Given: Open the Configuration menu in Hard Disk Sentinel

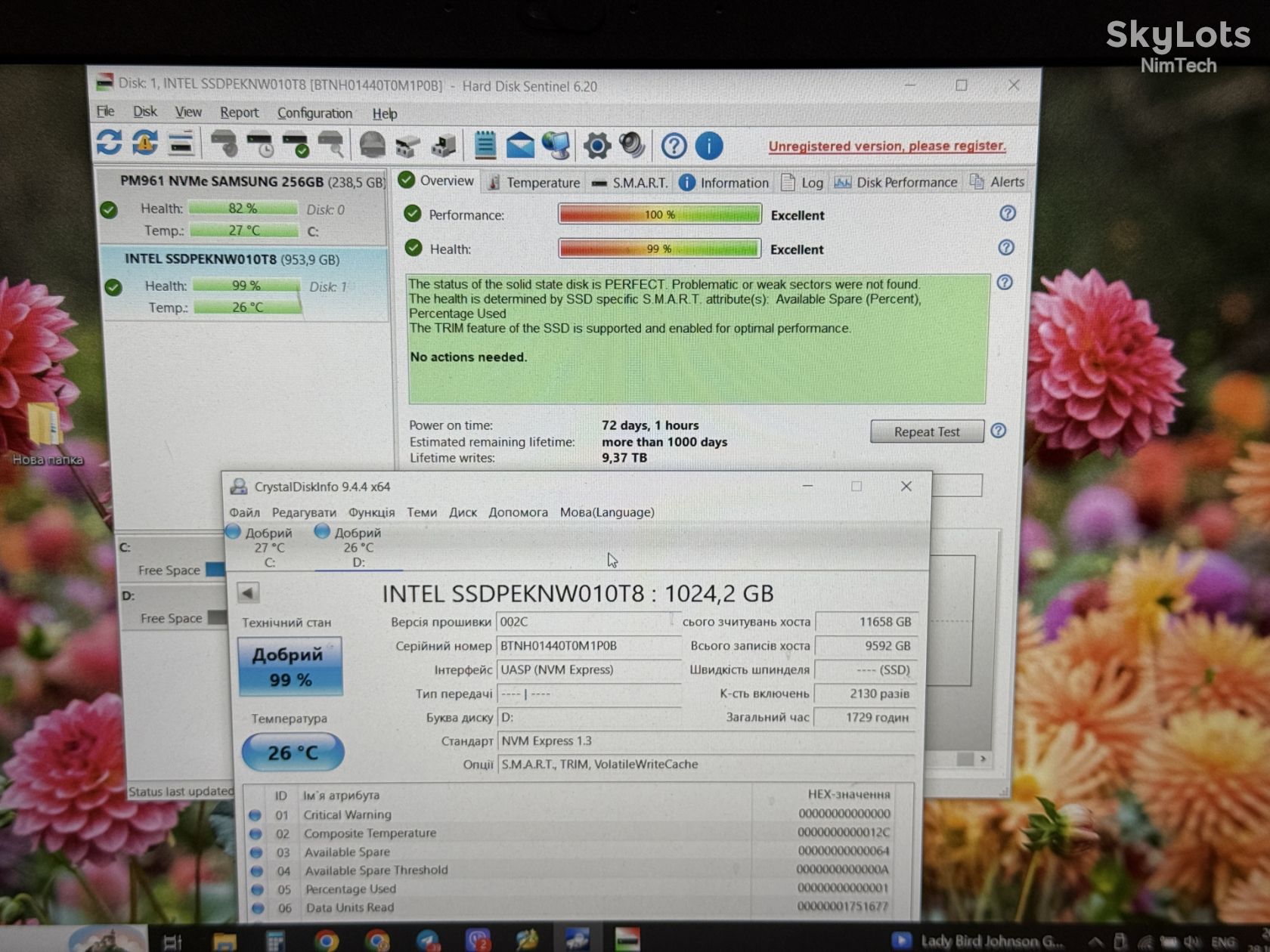Looking at the screenshot, I should point(314,113).
